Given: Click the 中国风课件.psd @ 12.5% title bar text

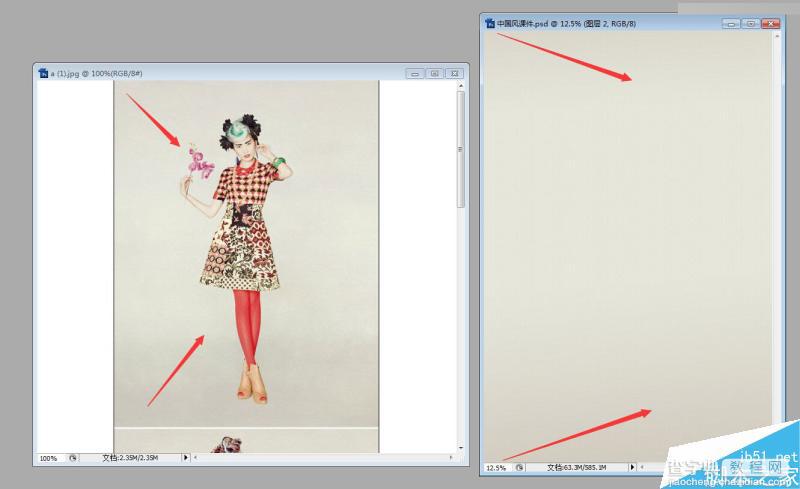Looking at the screenshot, I should pos(566,23).
